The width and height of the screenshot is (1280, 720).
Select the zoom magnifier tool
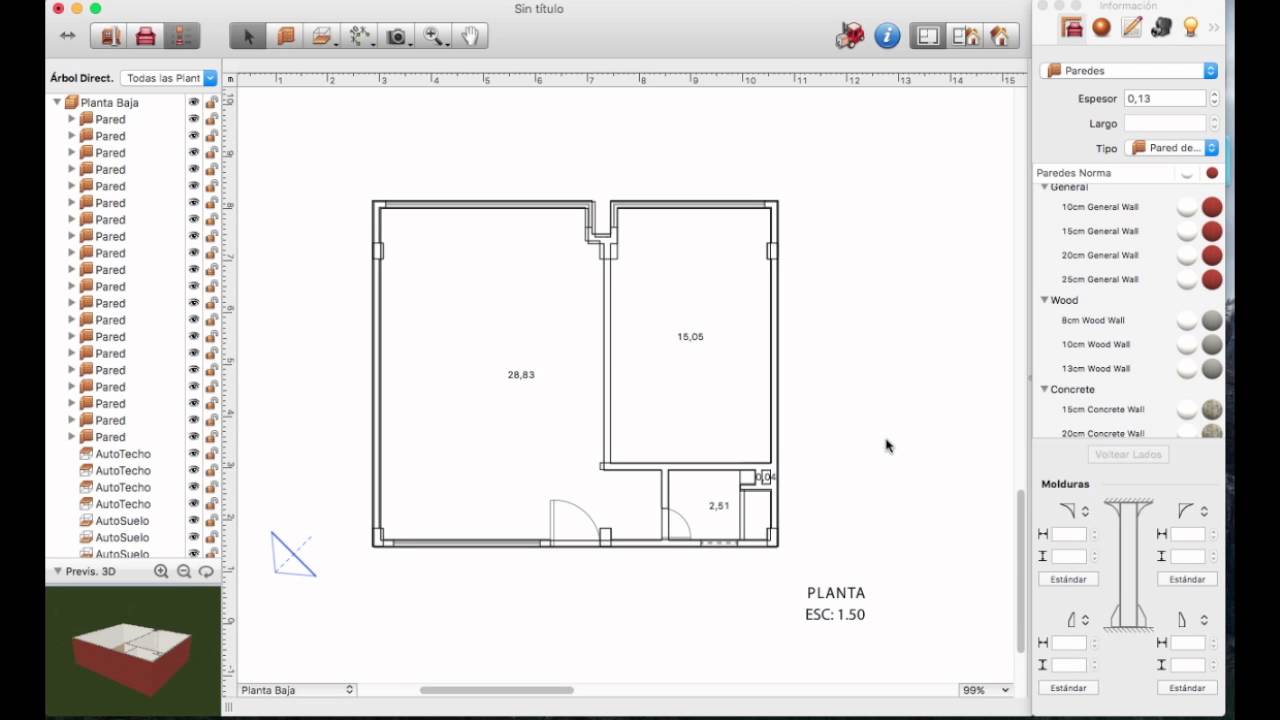click(x=433, y=36)
